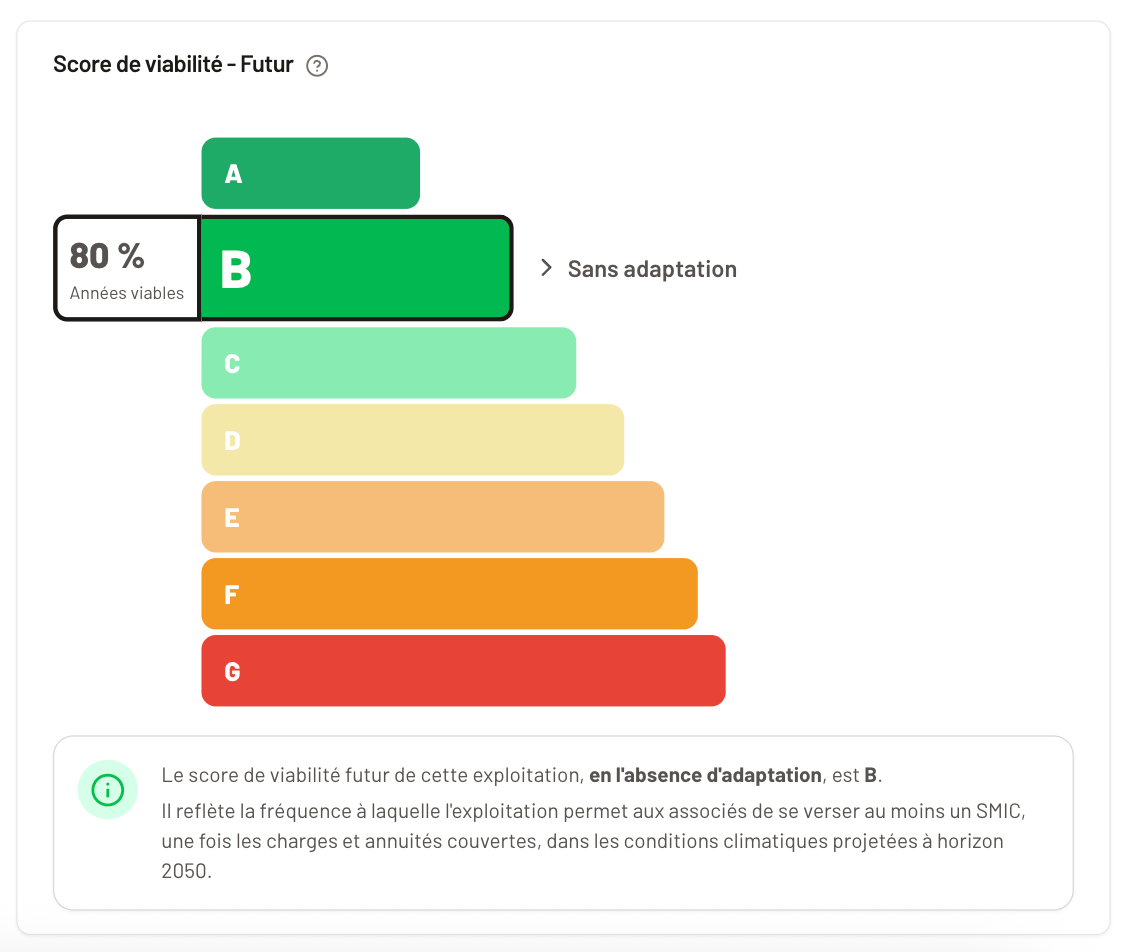Select the red G score bar

coord(463,671)
